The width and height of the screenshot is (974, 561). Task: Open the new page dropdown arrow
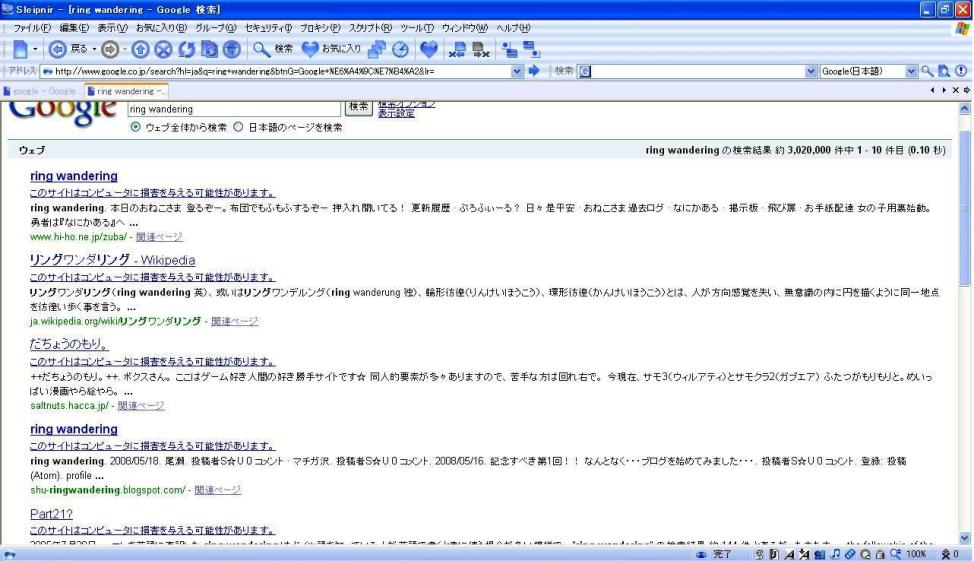click(x=35, y=49)
